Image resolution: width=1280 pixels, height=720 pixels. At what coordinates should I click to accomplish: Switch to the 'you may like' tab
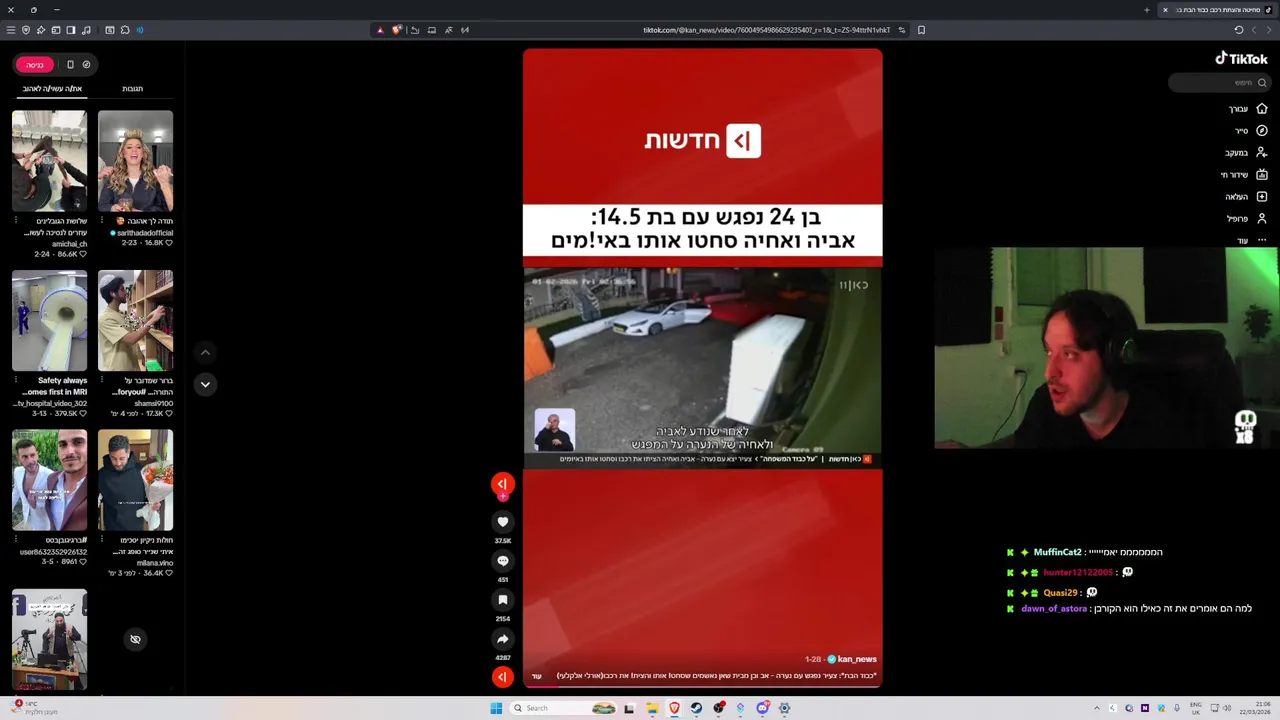click(x=52, y=89)
